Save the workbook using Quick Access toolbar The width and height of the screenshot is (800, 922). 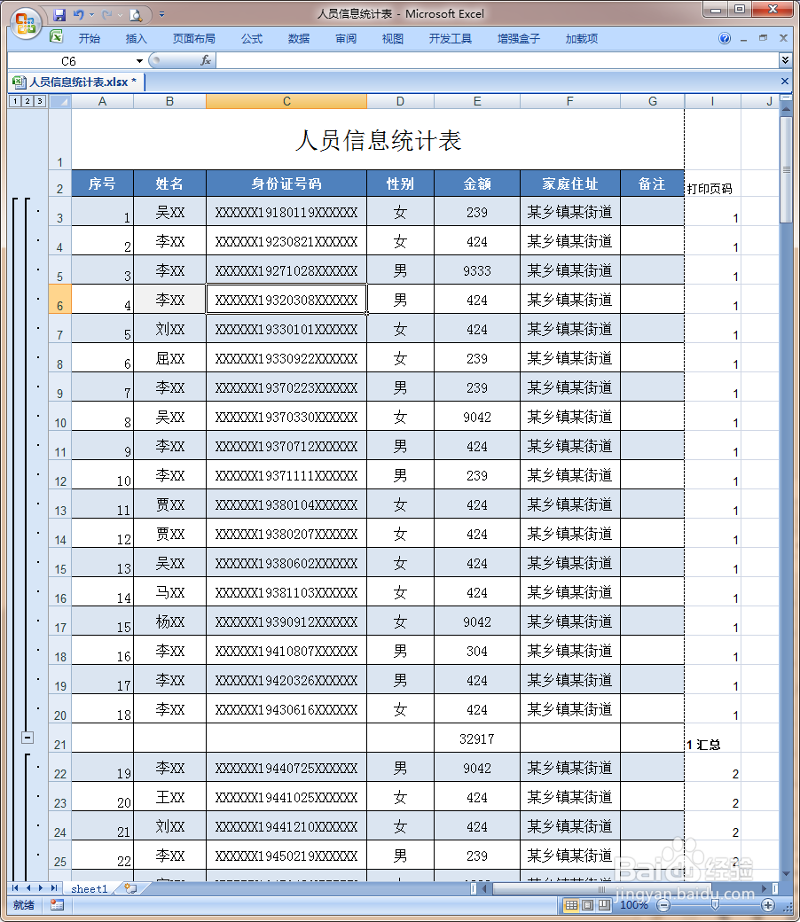pyautogui.click(x=60, y=14)
